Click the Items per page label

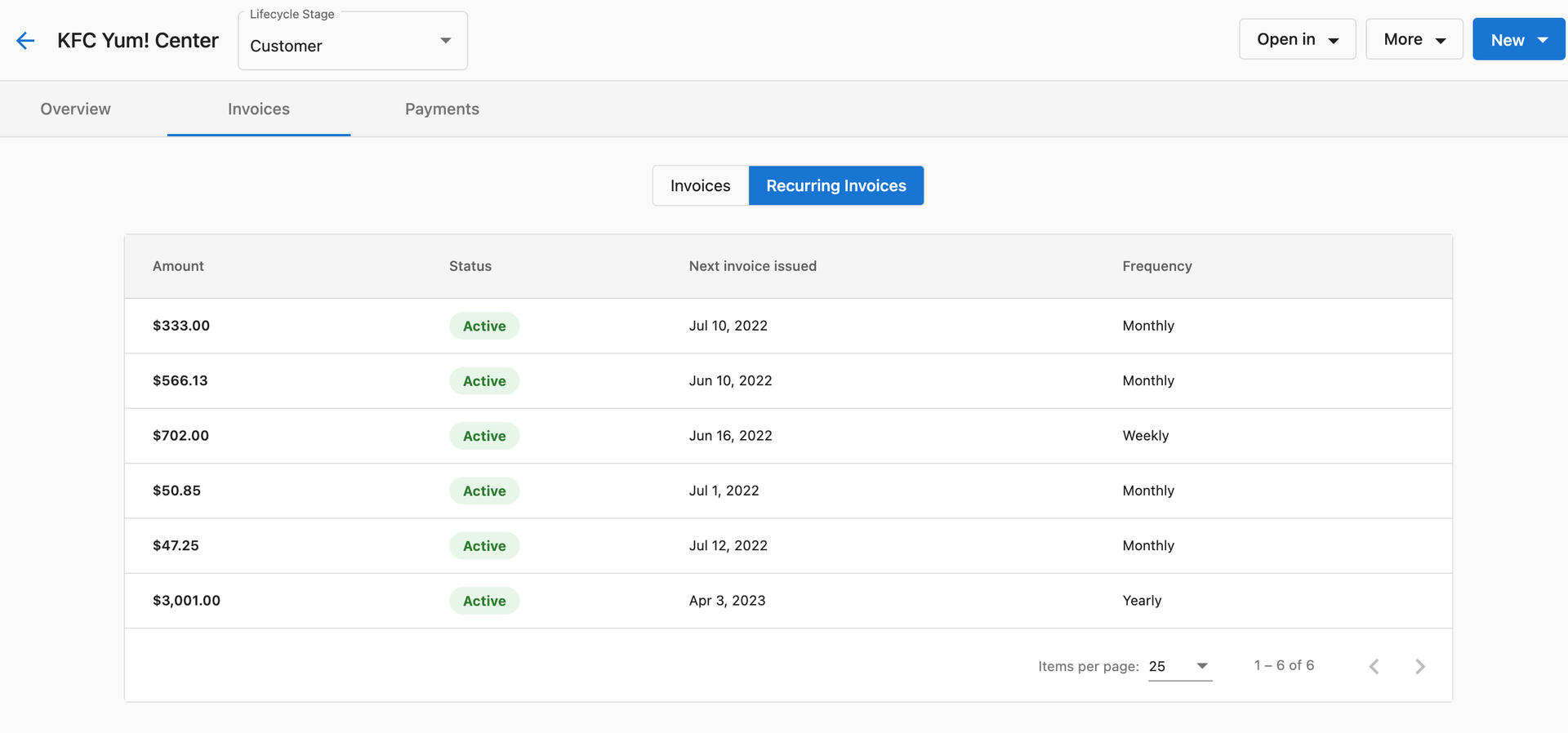pyautogui.click(x=1089, y=666)
